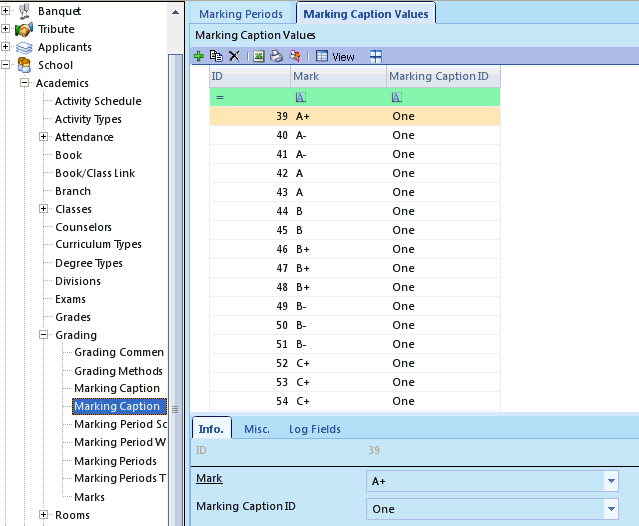Open the Marking Caption ID dropdown arrow
The image size is (639, 526).
click(611, 509)
